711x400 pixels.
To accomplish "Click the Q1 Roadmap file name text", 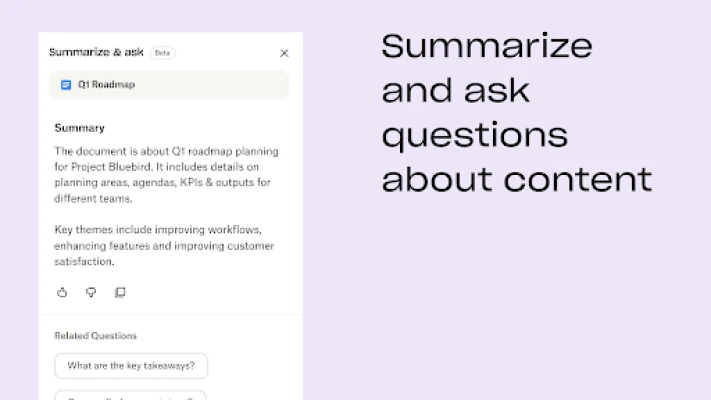I will [106, 85].
